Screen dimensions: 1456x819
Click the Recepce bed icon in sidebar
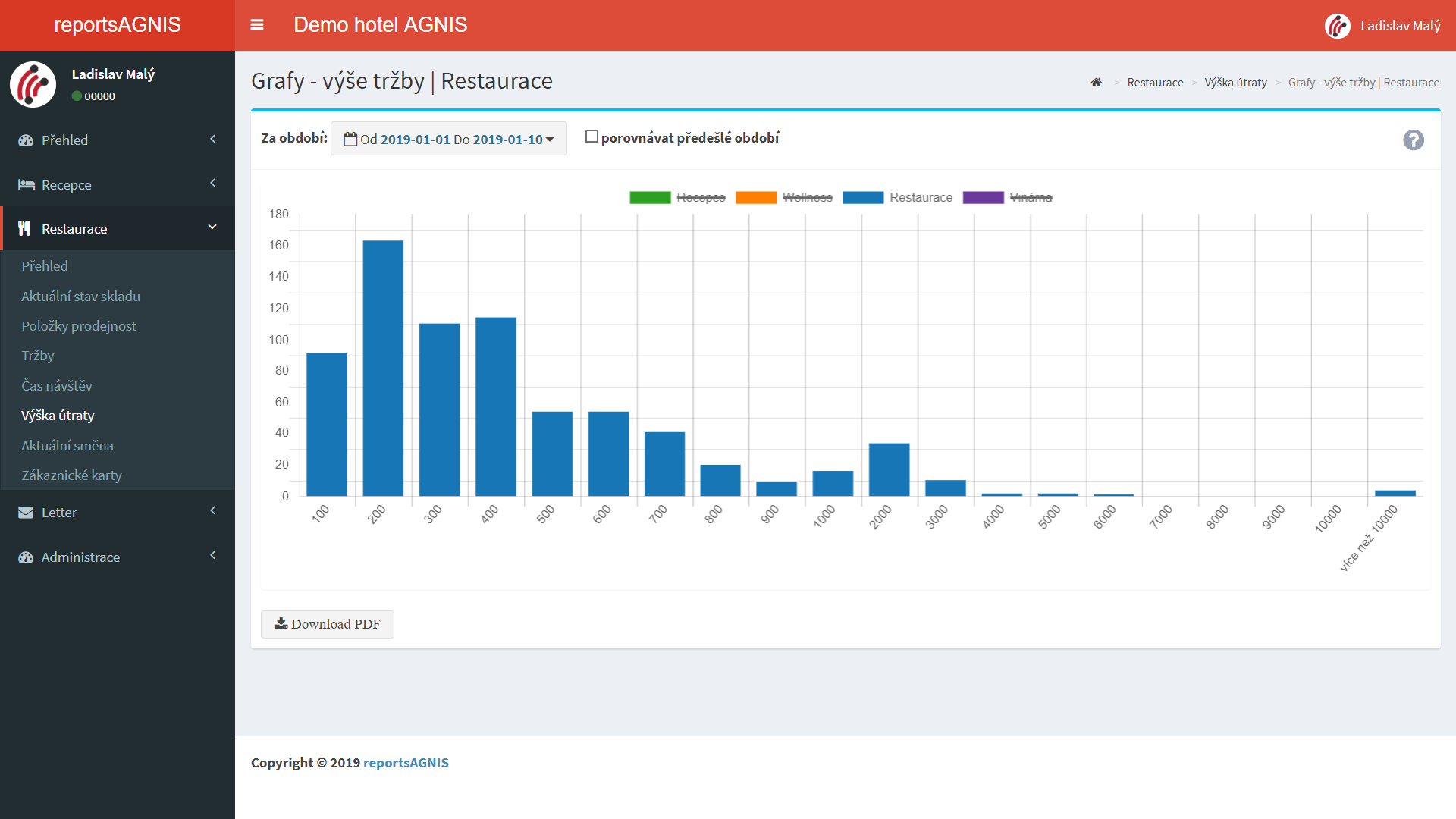pyautogui.click(x=27, y=184)
